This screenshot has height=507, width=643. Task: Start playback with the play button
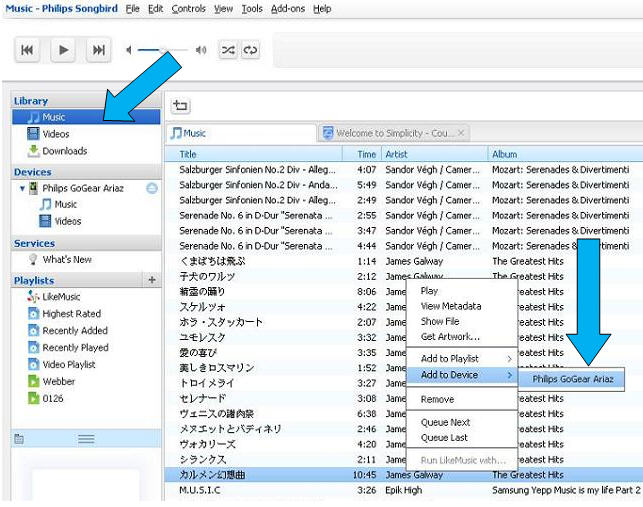[x=63, y=50]
